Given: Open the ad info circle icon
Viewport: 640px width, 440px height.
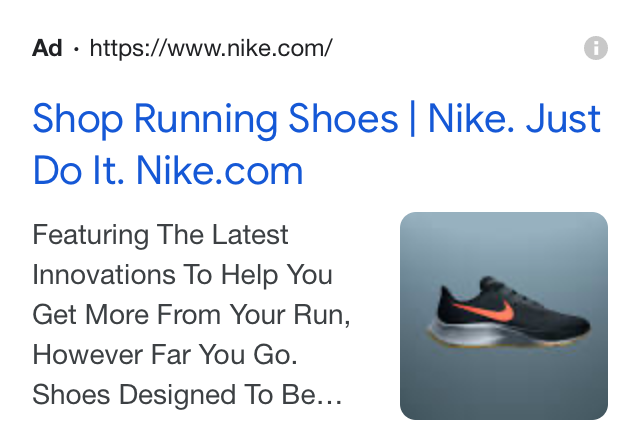Looking at the screenshot, I should coord(596,48).
